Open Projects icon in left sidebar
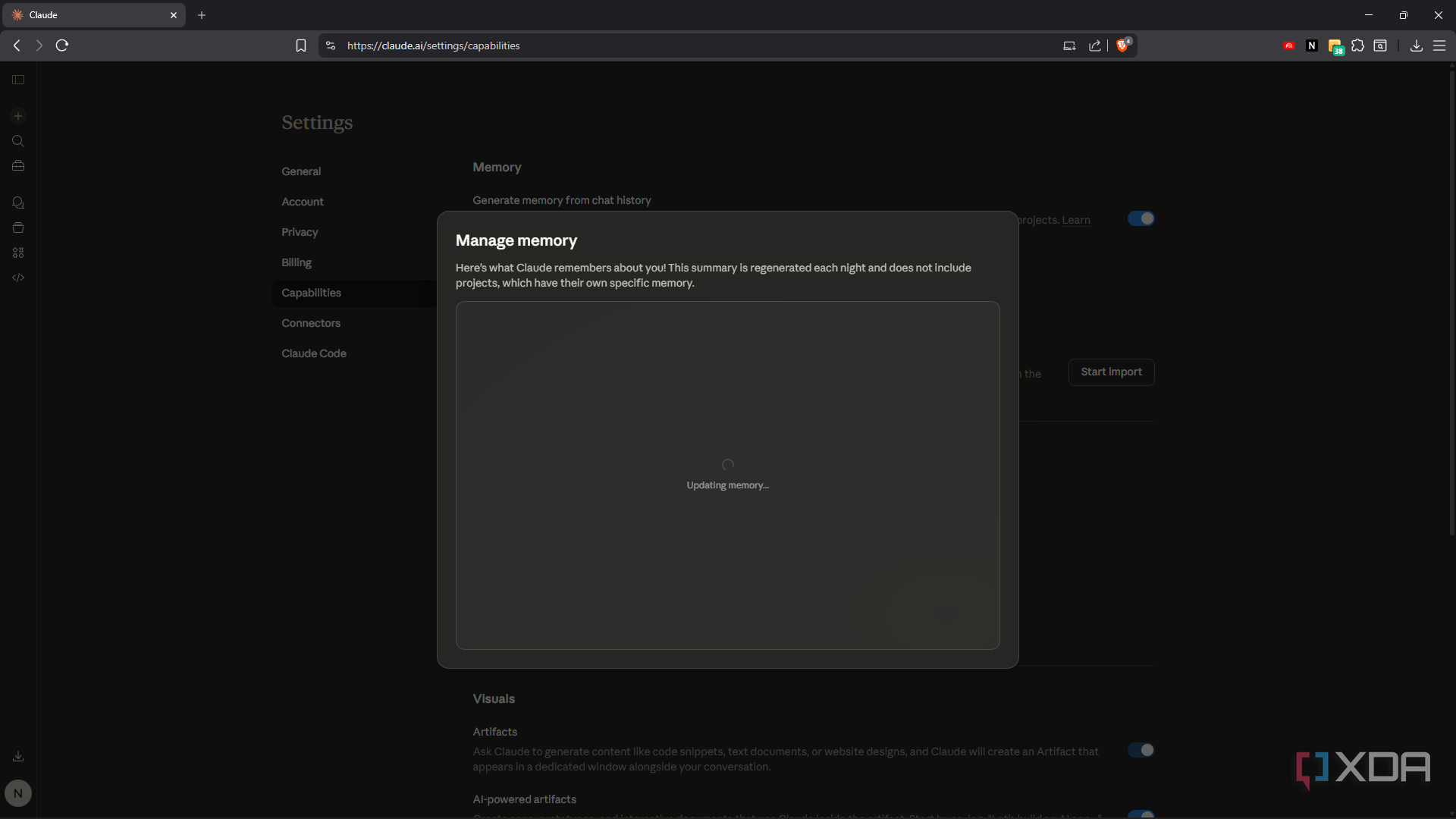 pos(18,227)
